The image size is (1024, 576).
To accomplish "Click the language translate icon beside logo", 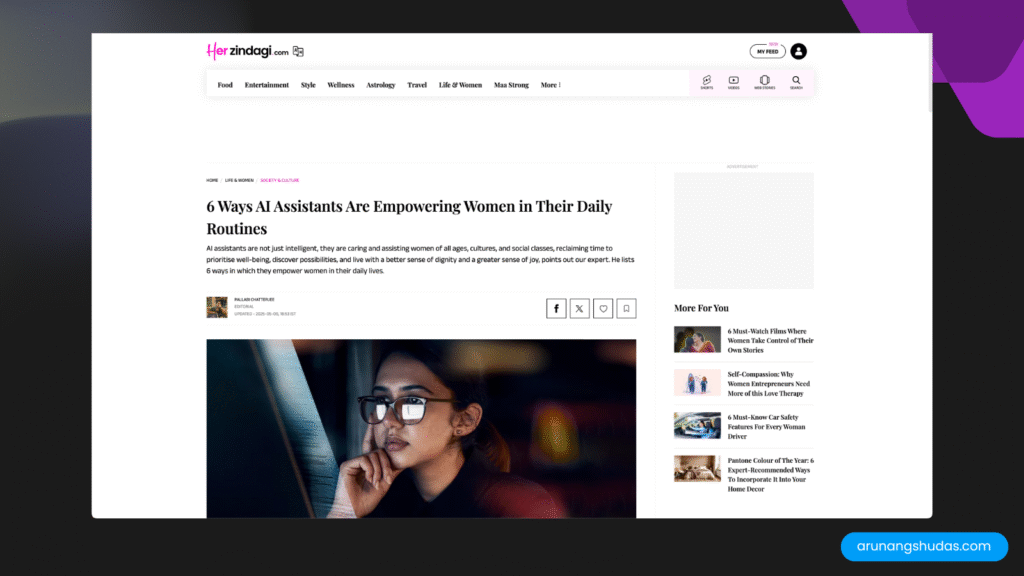I will coord(298,51).
